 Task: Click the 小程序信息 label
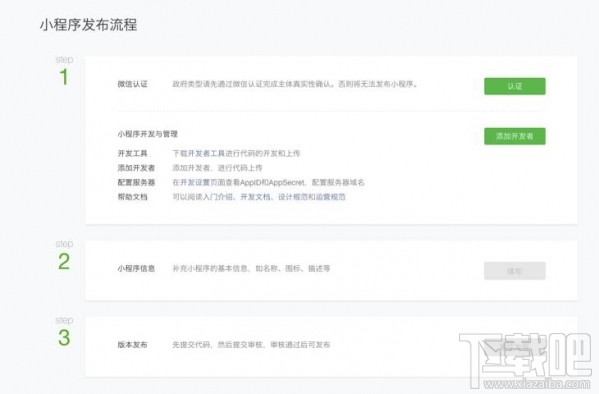point(136,268)
